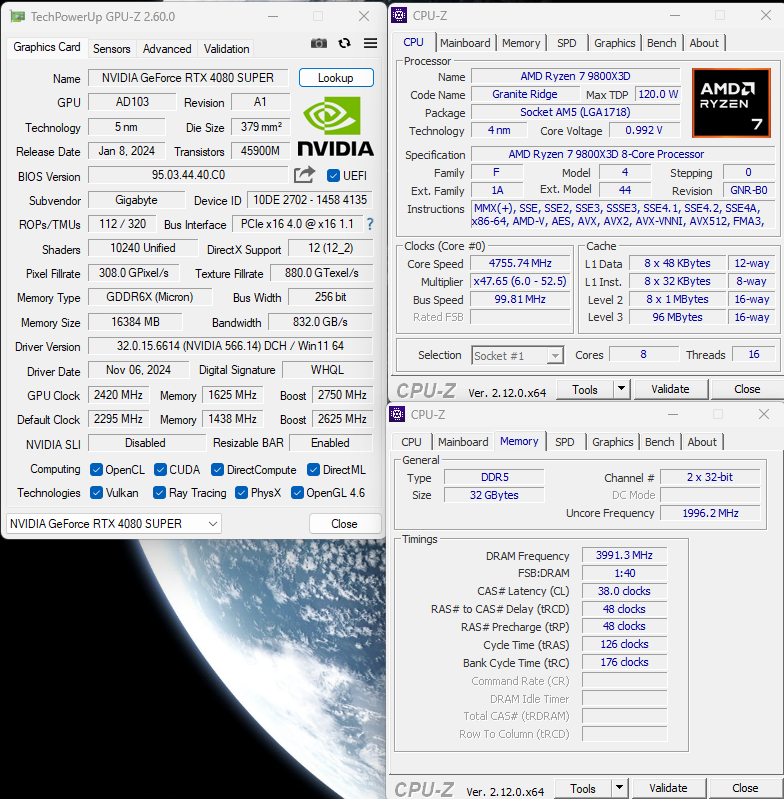
Task: Click the GPU-Z screenshot camera icon
Action: pos(318,43)
